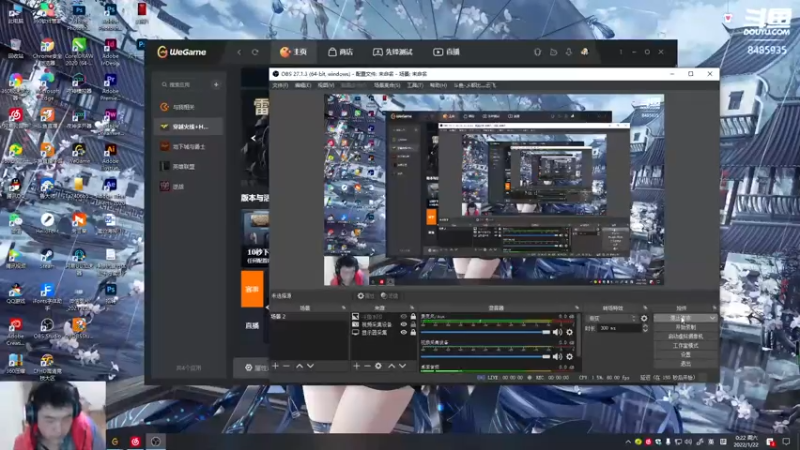Open 视频采集设备 mixer settings gear
Viewport: 800px width, 450px height.
coord(569,357)
